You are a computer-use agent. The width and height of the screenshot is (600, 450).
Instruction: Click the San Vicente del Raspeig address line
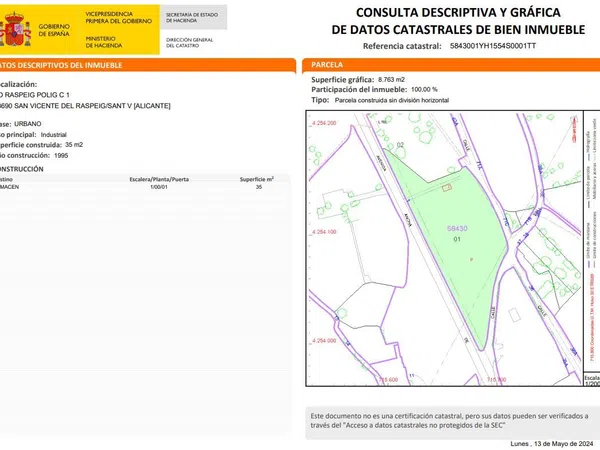pos(85,105)
